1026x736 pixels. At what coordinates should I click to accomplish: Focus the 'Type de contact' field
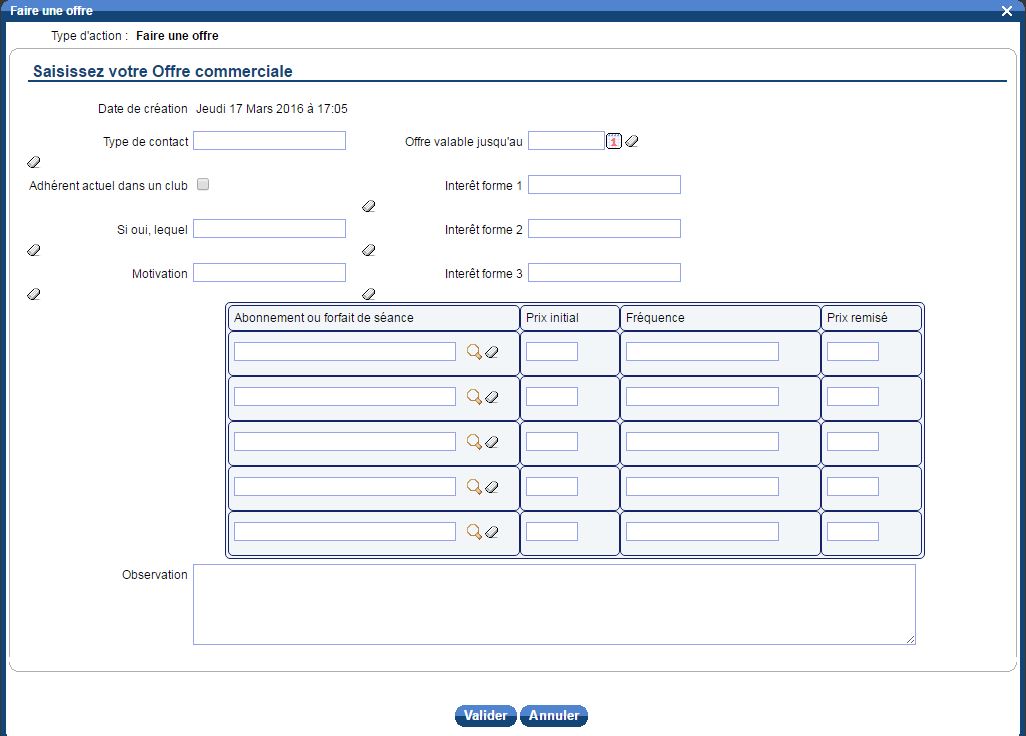coord(269,141)
